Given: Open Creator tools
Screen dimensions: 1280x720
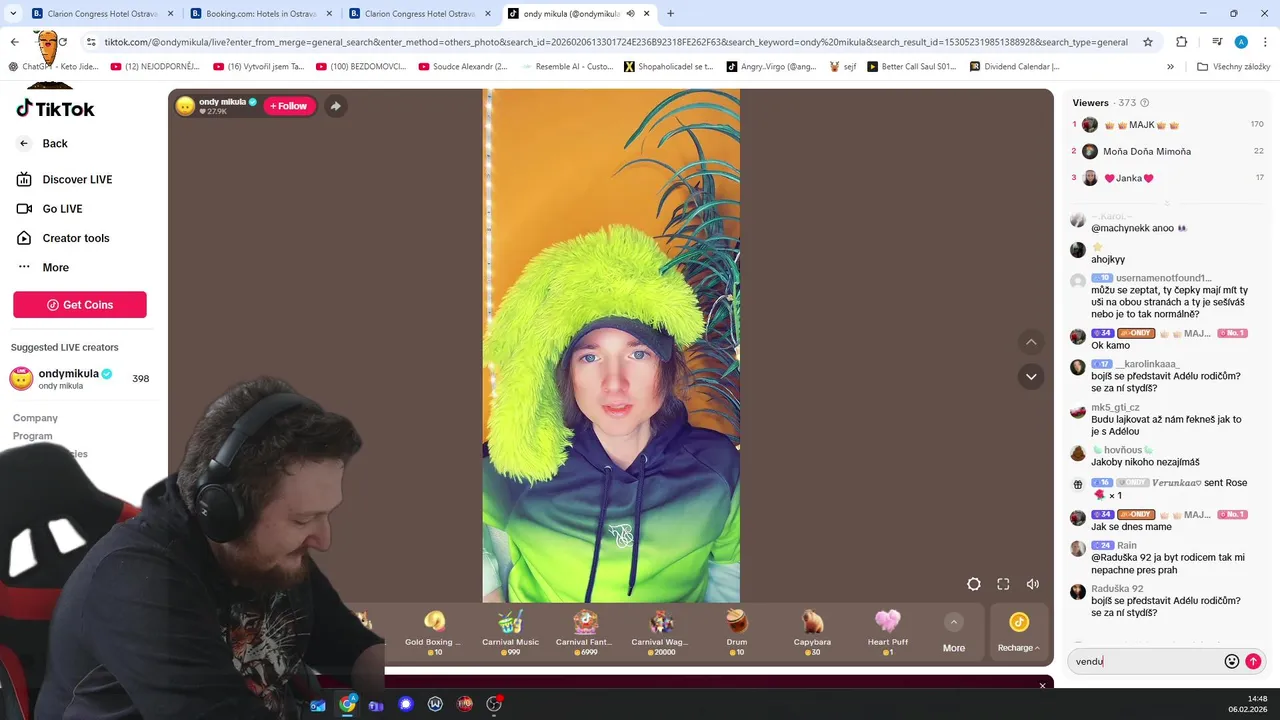Looking at the screenshot, I should point(62,238).
